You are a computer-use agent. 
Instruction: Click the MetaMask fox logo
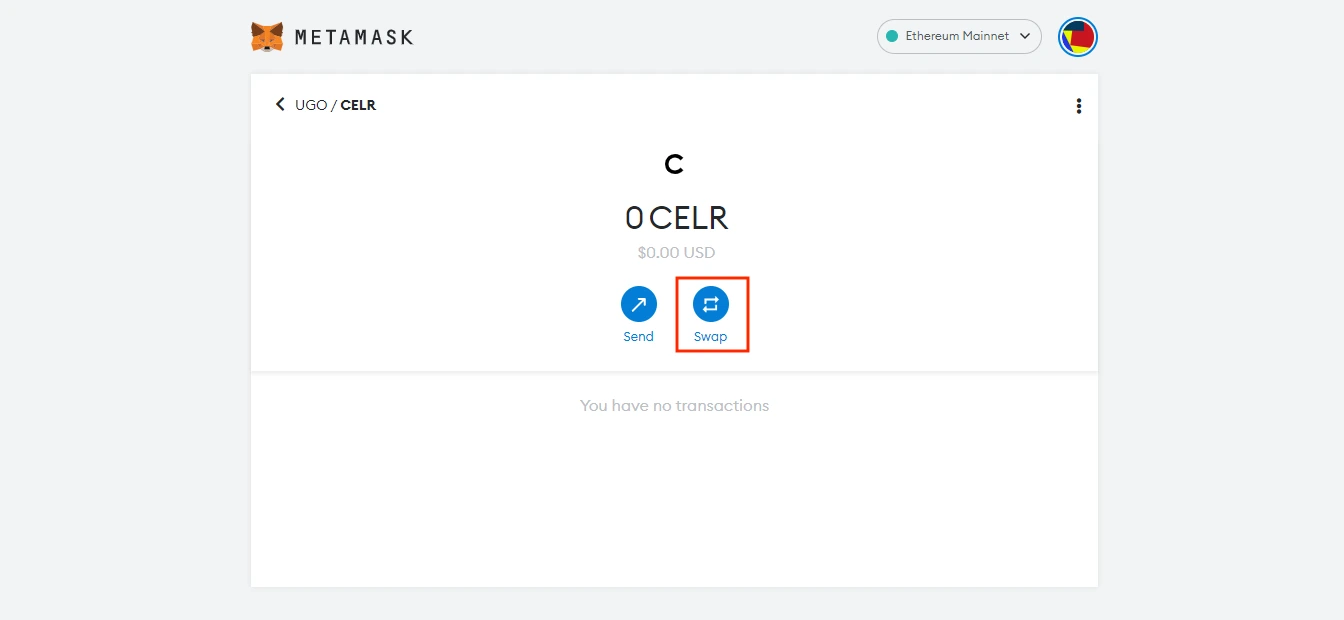pyautogui.click(x=266, y=37)
